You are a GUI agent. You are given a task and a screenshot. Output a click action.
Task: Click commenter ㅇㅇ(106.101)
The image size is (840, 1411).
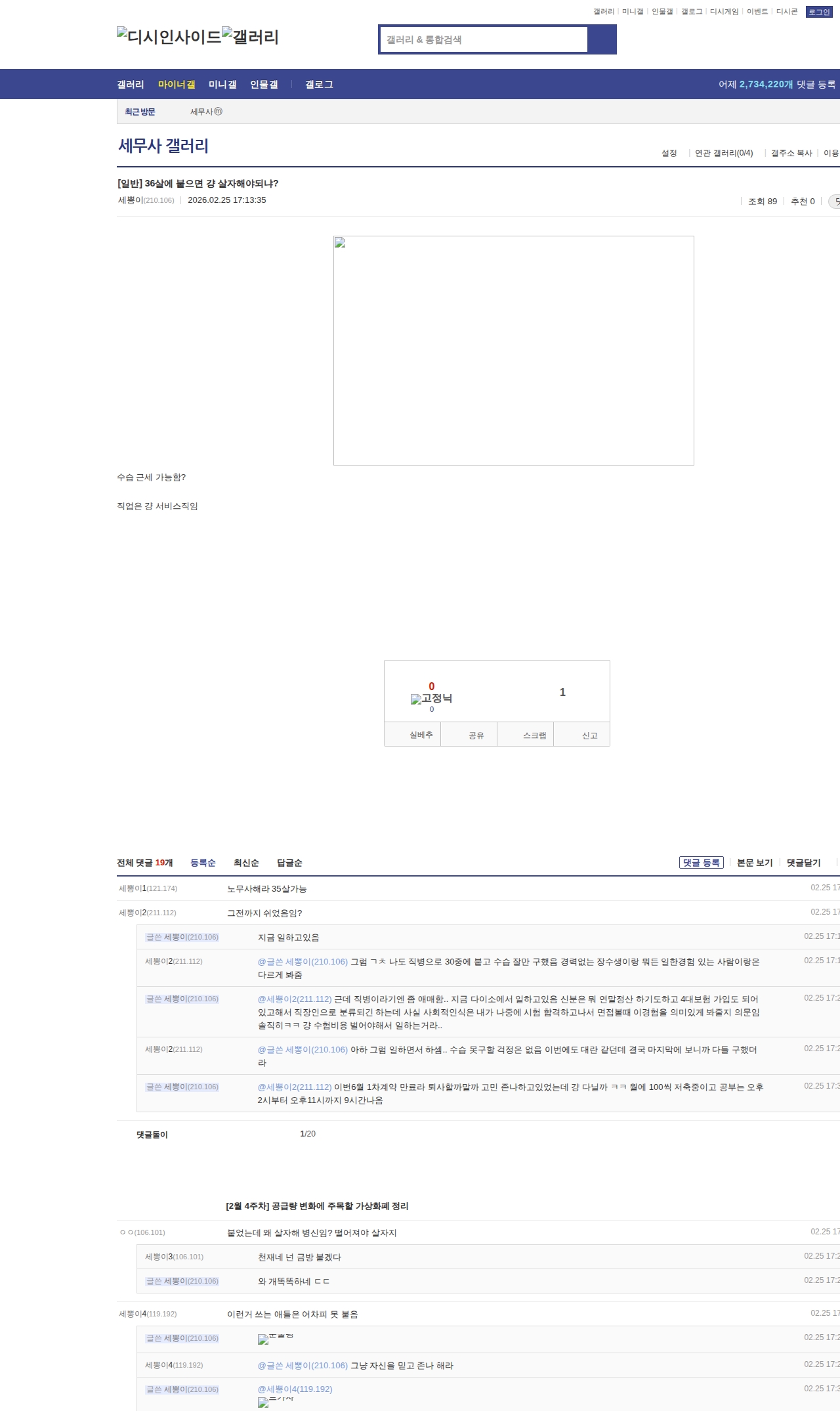coord(142,1232)
